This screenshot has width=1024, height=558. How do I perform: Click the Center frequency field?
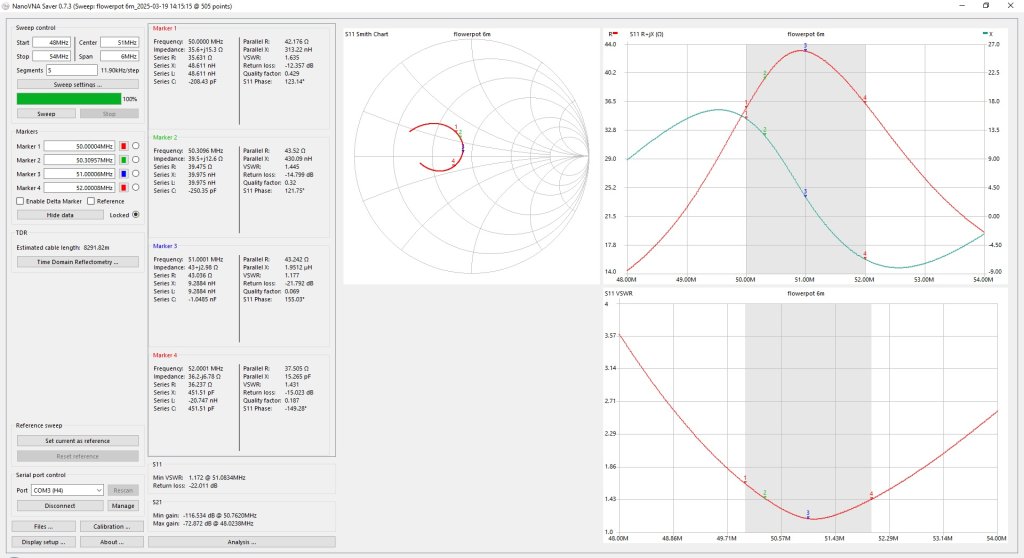120,42
